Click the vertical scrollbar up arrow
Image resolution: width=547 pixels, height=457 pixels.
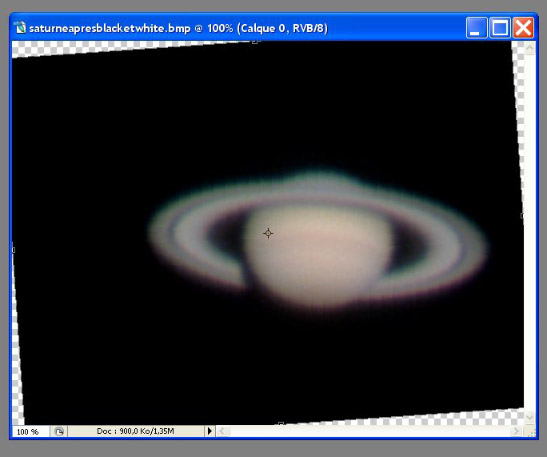(x=530, y=48)
